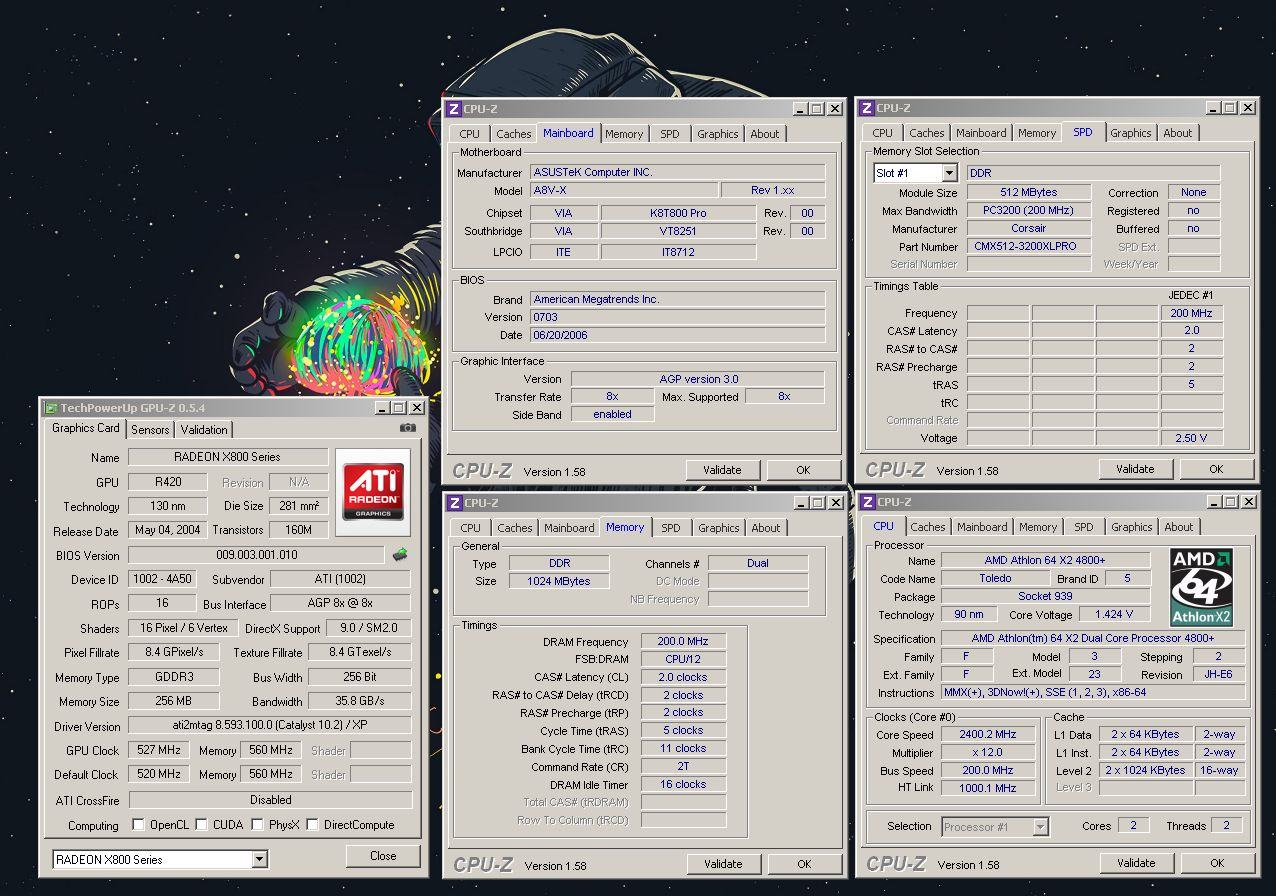Open About tab in the Mainboard window
Image resolution: width=1276 pixels, height=896 pixels.
[x=765, y=134]
